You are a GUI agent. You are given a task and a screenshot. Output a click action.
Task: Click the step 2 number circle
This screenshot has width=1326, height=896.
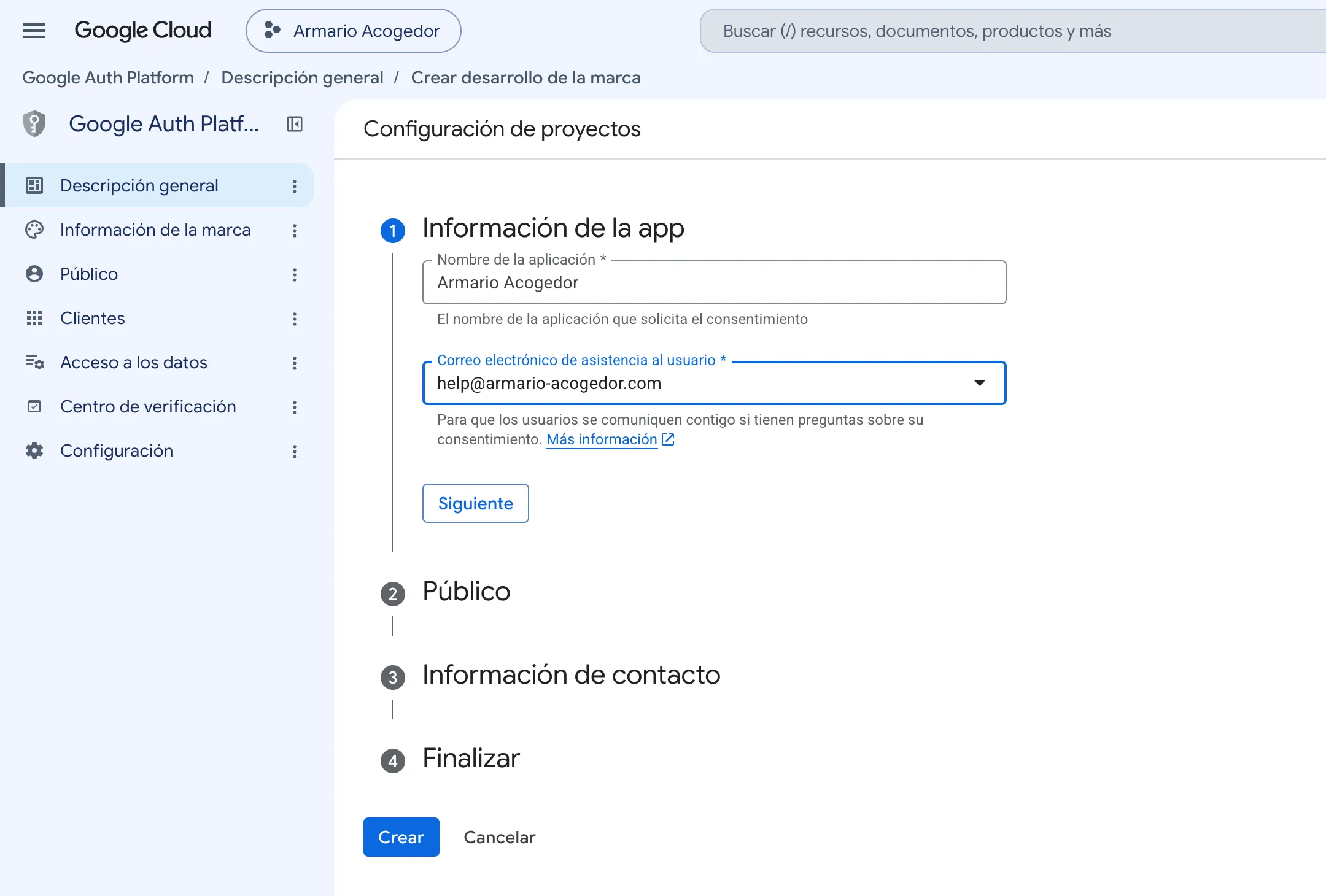(x=393, y=594)
